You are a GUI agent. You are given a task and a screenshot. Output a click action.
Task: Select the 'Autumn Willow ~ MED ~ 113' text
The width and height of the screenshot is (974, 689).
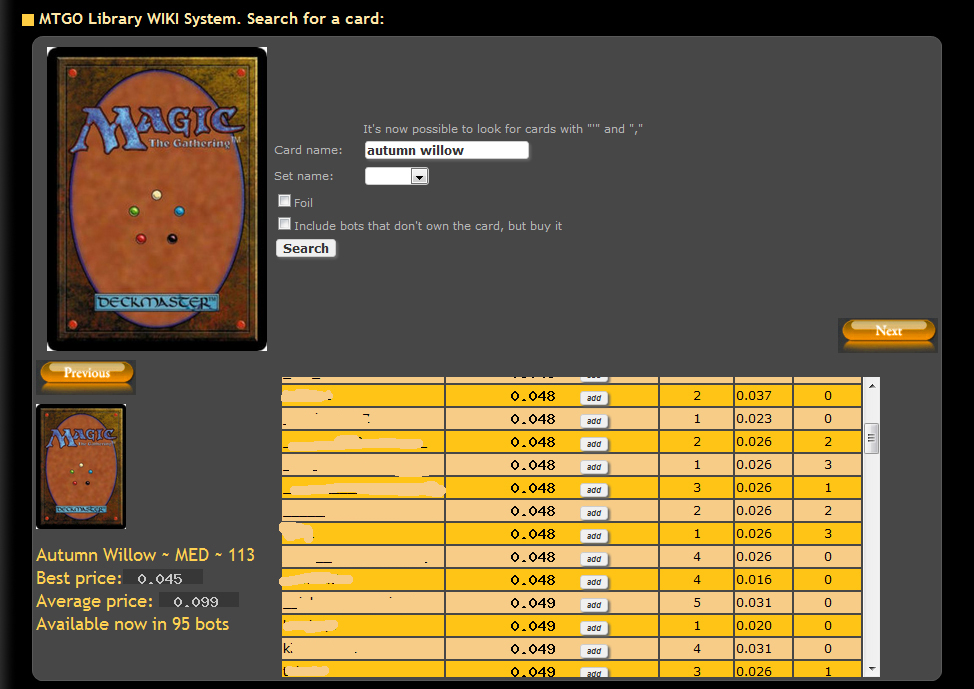[145, 555]
